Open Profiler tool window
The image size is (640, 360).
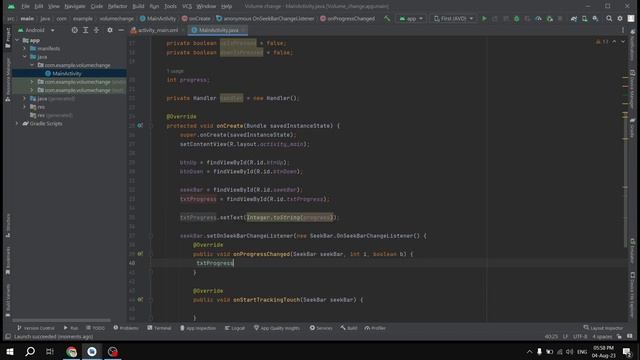pyautogui.click(x=375, y=328)
